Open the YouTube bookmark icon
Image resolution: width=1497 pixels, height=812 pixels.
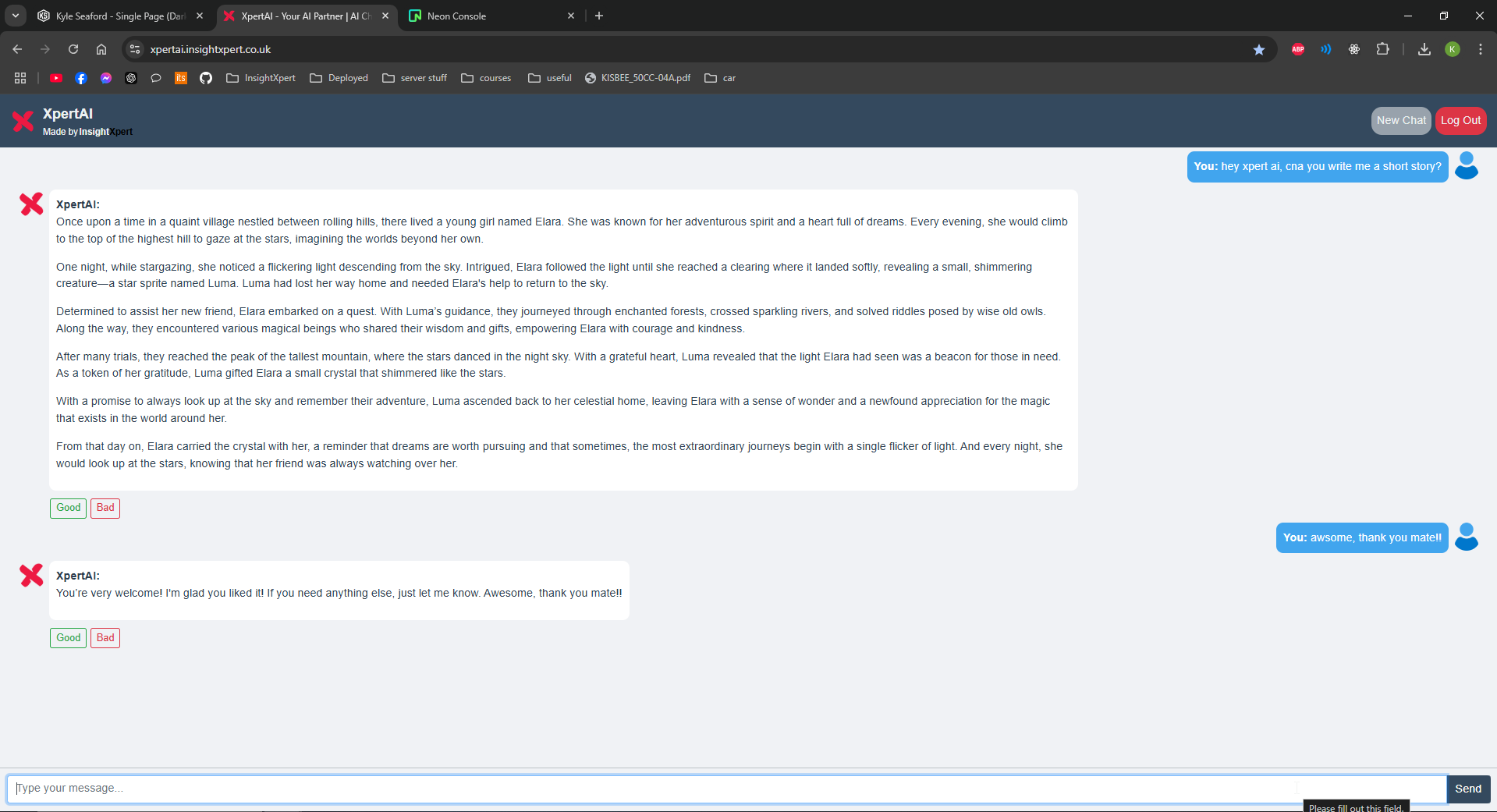click(56, 78)
